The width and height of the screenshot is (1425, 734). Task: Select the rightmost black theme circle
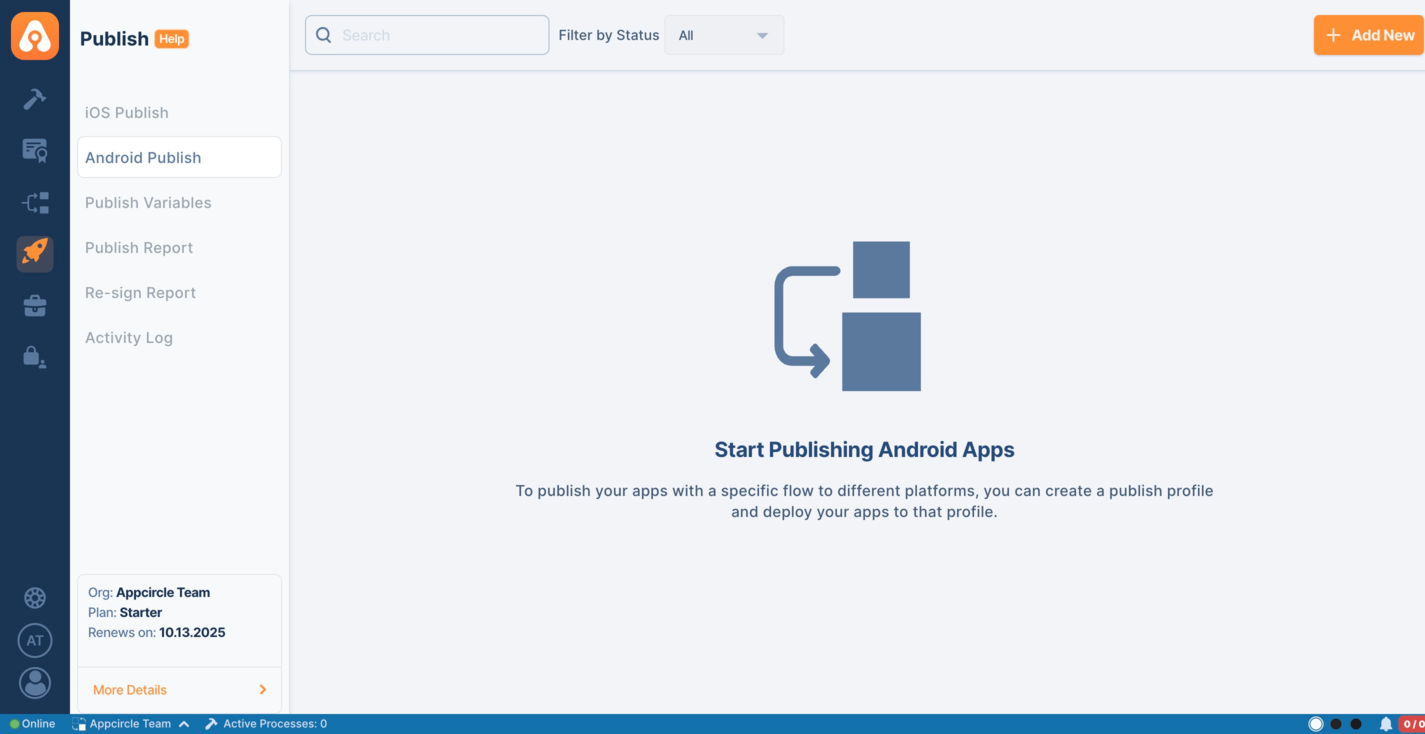tap(1356, 724)
